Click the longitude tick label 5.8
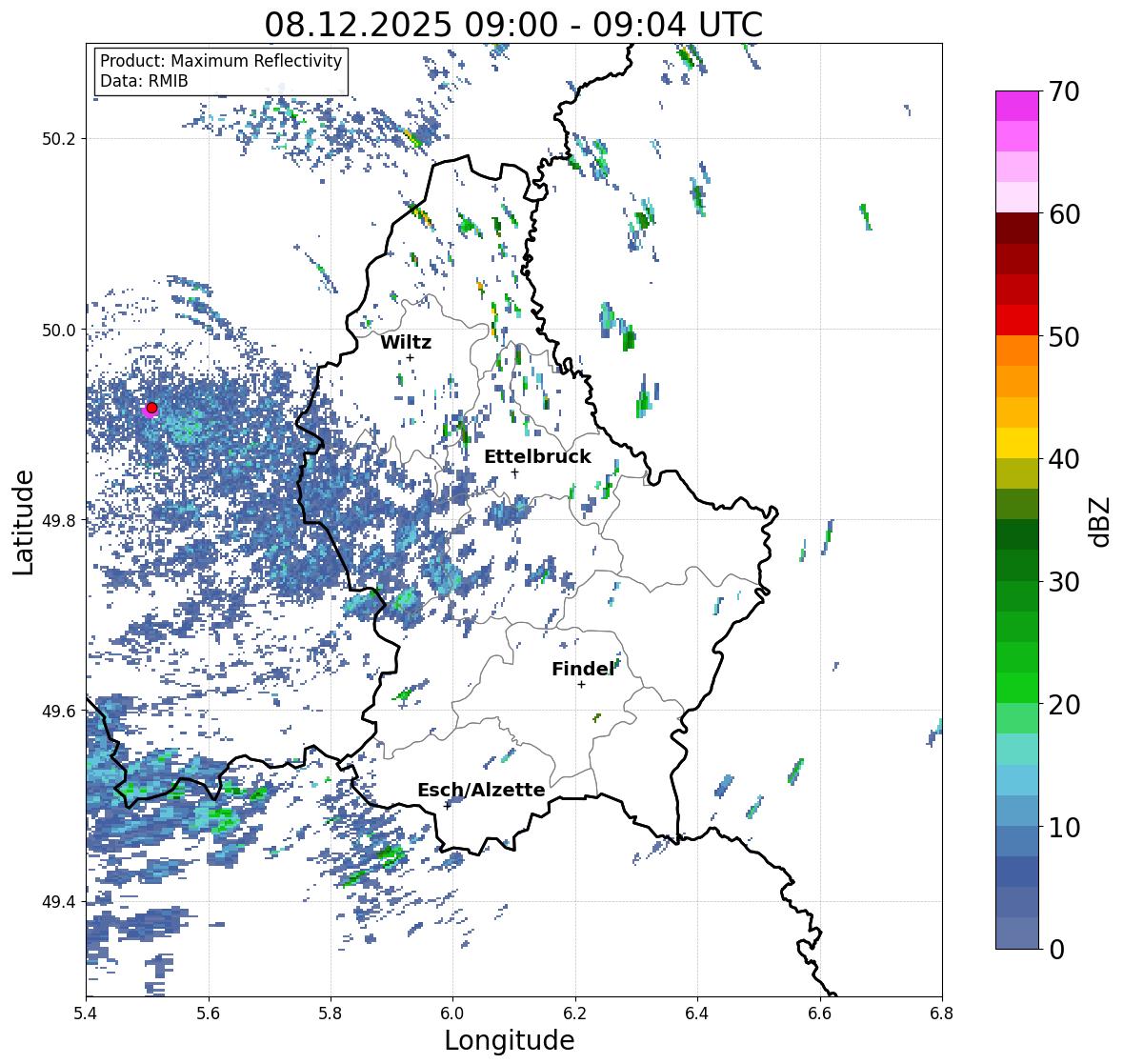Viewport: 1123px width, 1064px height. (331, 1014)
